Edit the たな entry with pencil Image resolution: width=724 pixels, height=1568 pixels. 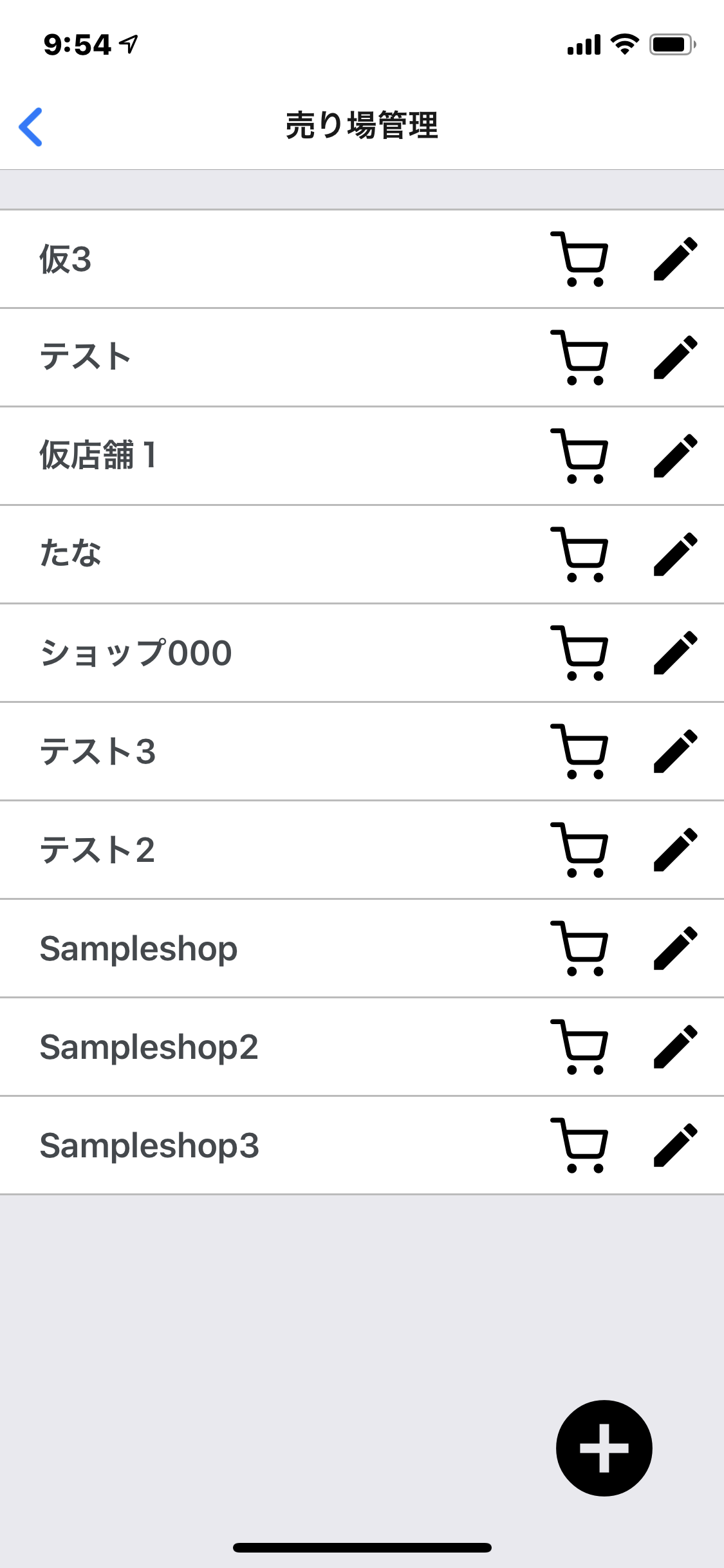675,554
